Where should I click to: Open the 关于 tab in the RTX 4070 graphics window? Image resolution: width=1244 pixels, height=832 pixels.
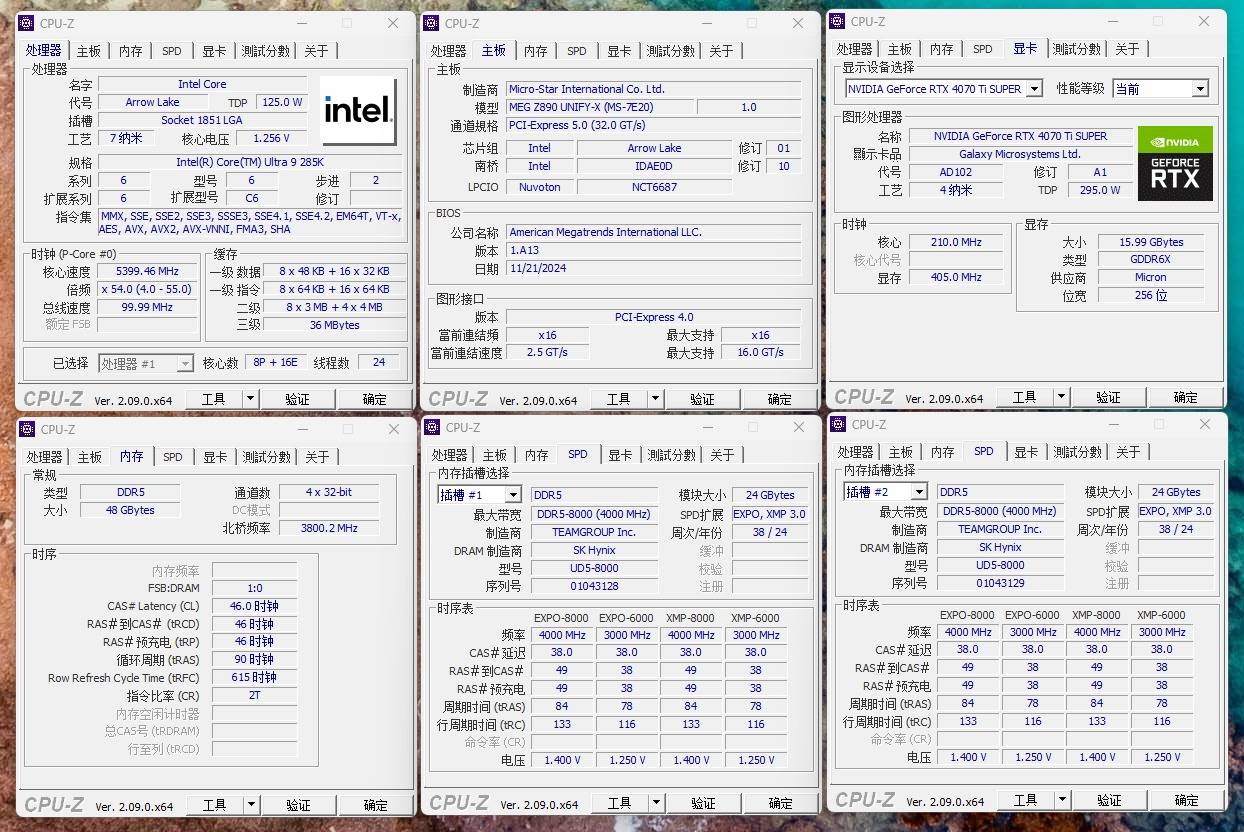pyautogui.click(x=1127, y=49)
